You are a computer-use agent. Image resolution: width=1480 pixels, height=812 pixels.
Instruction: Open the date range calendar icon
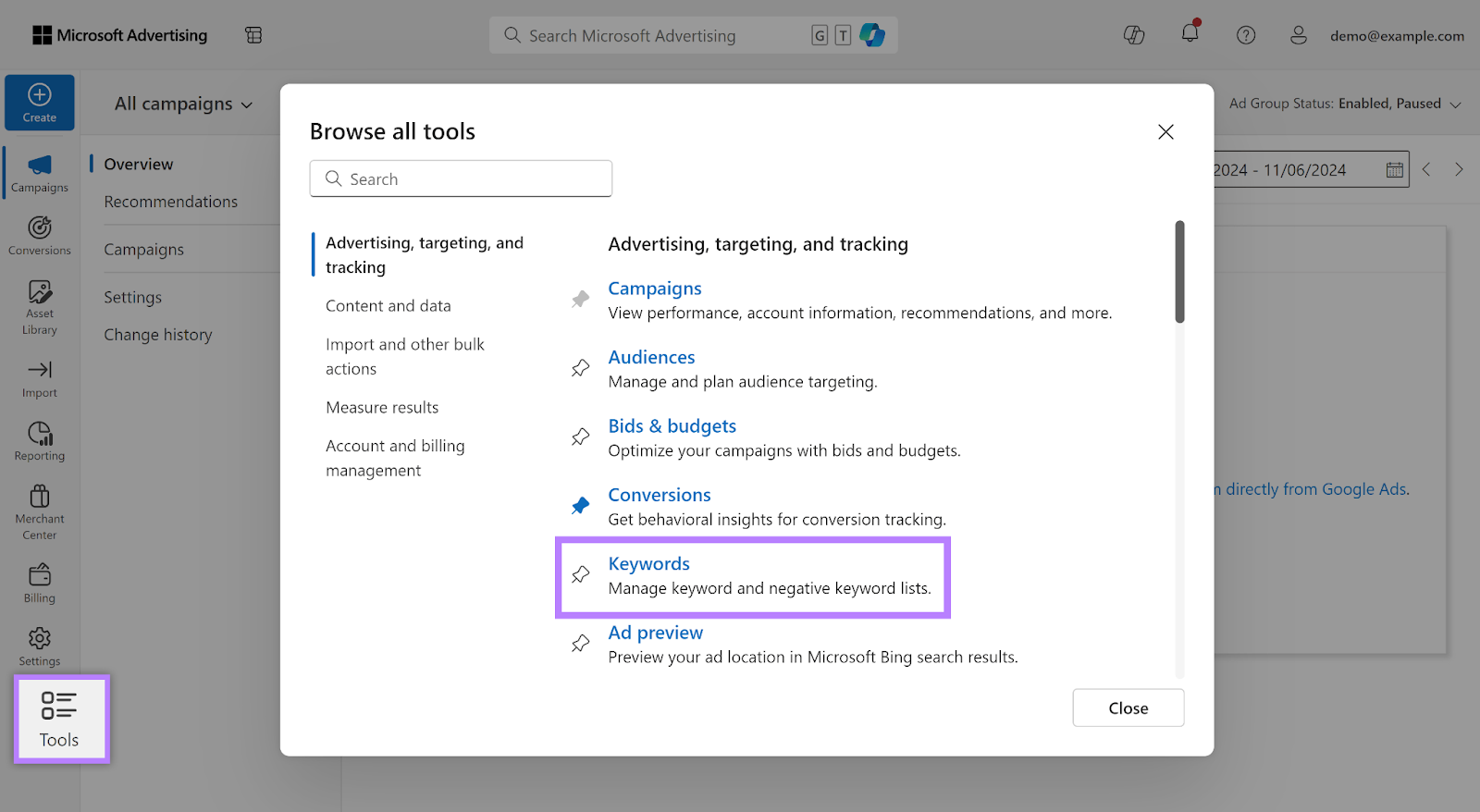point(1395,170)
